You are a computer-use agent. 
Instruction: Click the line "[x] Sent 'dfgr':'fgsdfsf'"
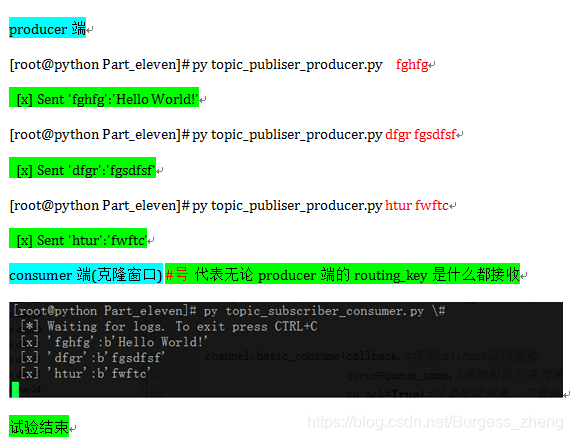pyautogui.click(x=82, y=168)
